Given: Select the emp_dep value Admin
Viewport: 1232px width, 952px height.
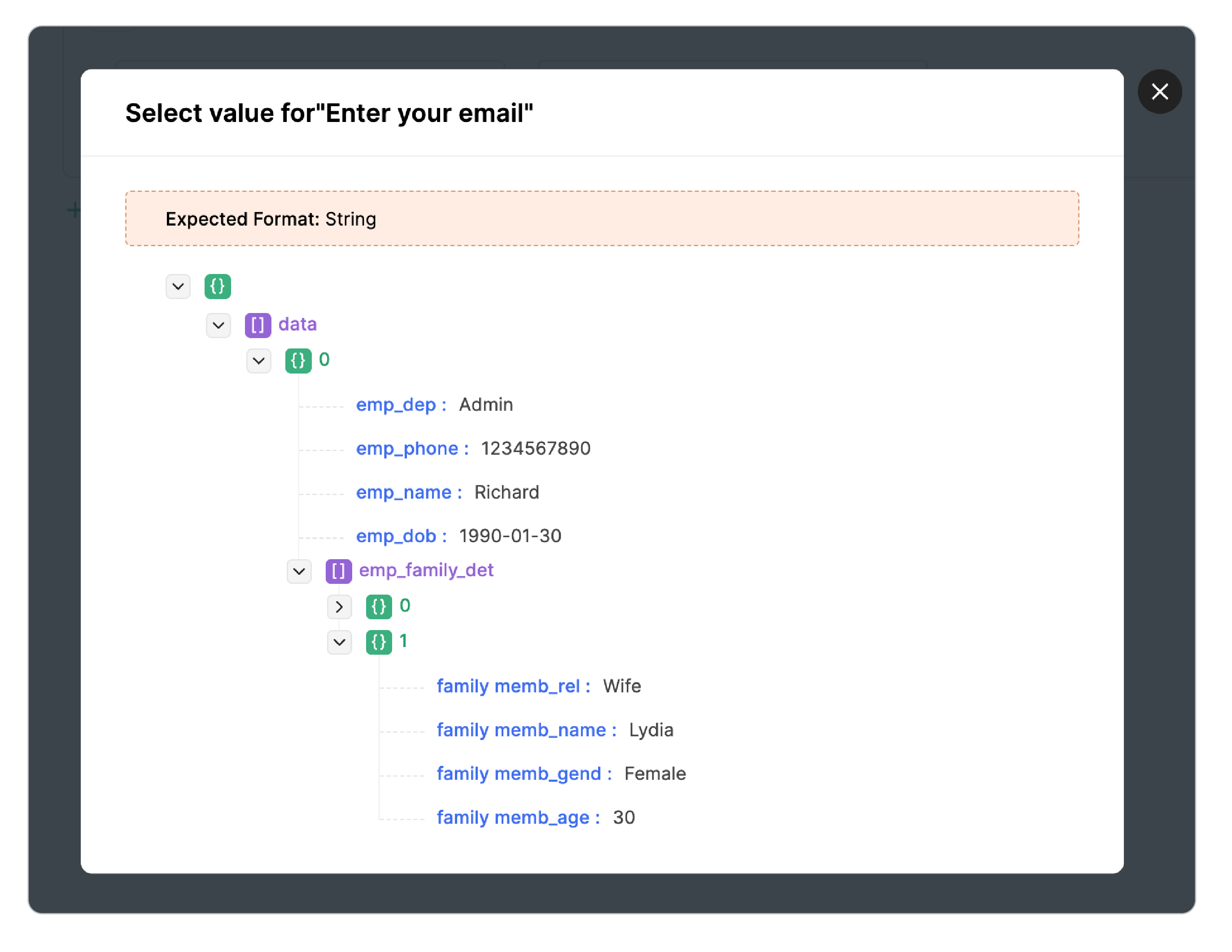Looking at the screenshot, I should [x=486, y=404].
